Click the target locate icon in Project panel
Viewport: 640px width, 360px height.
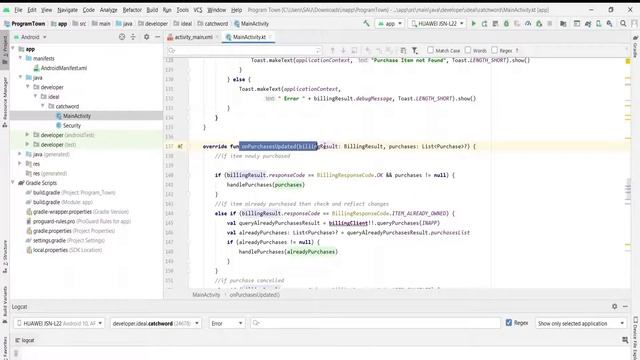click(122, 37)
